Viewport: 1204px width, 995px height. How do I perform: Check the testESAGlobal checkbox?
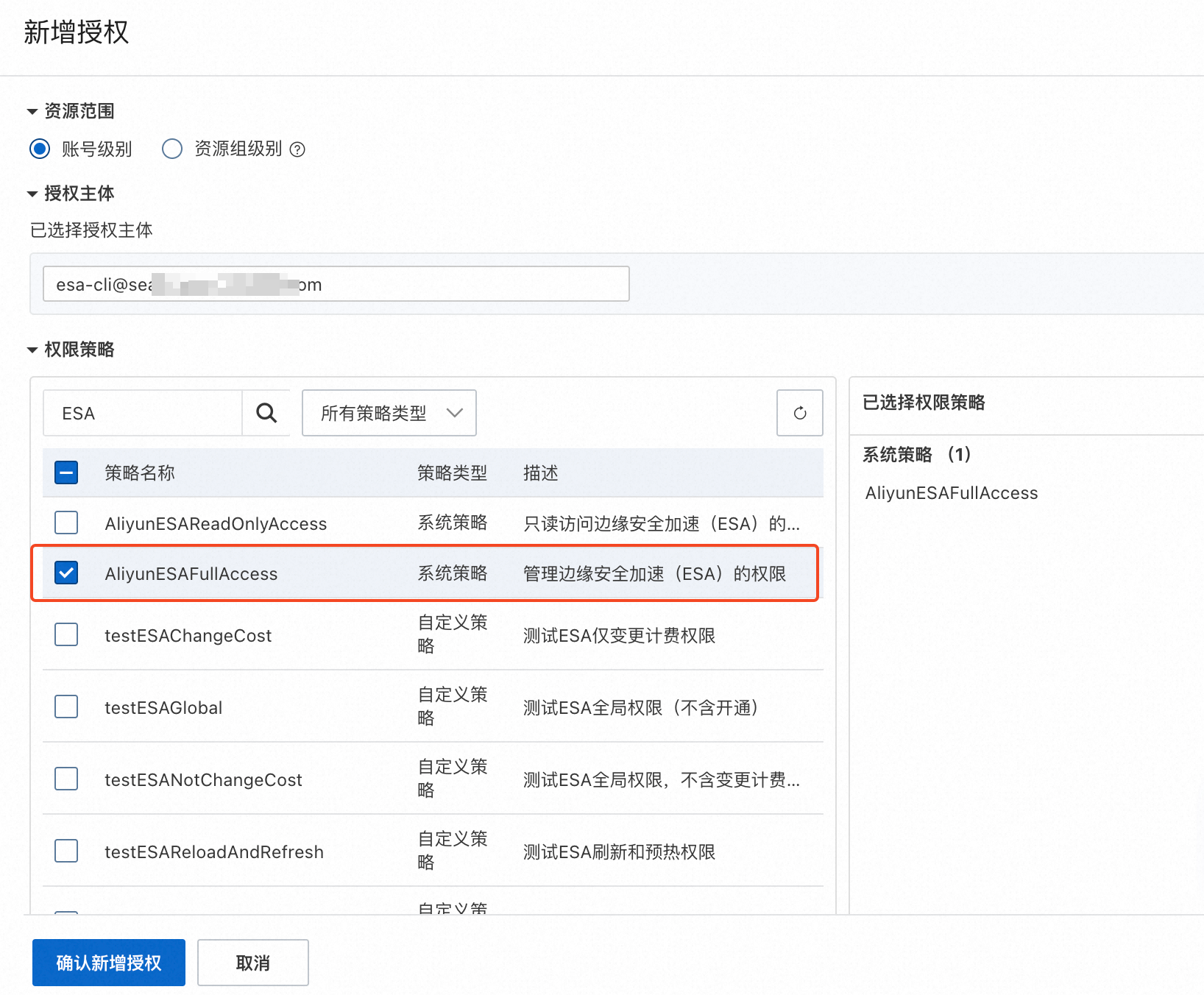click(x=66, y=707)
